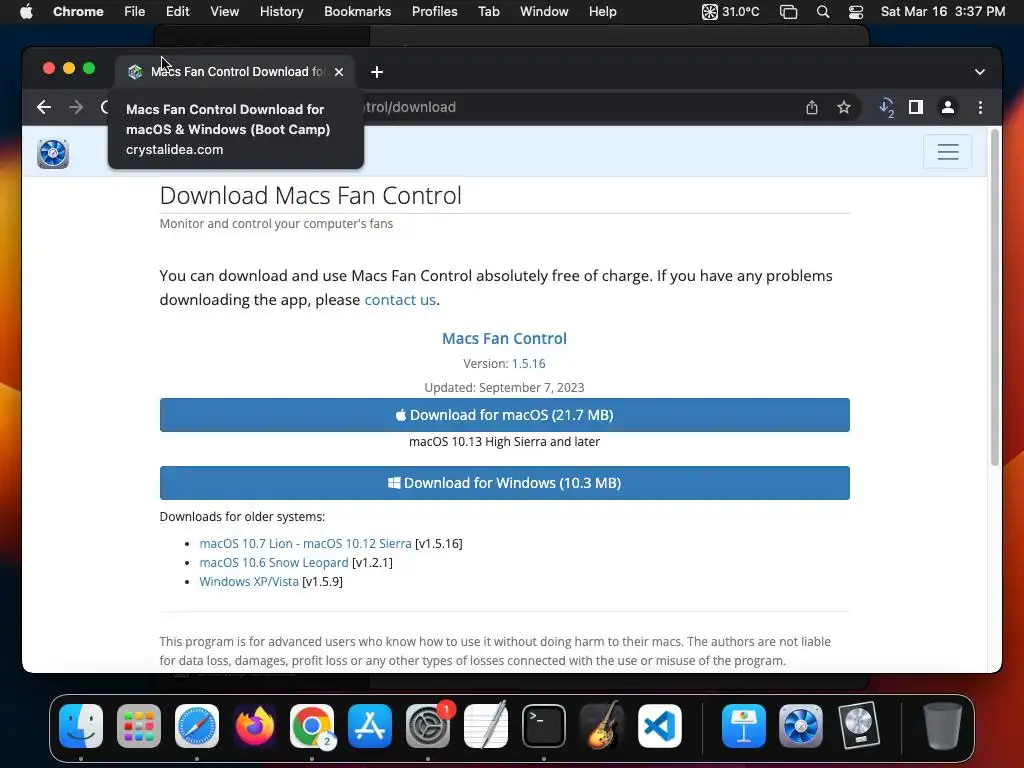1024x768 pixels.
Task: Click the Macs Fan Control site logo
Action: (53, 153)
